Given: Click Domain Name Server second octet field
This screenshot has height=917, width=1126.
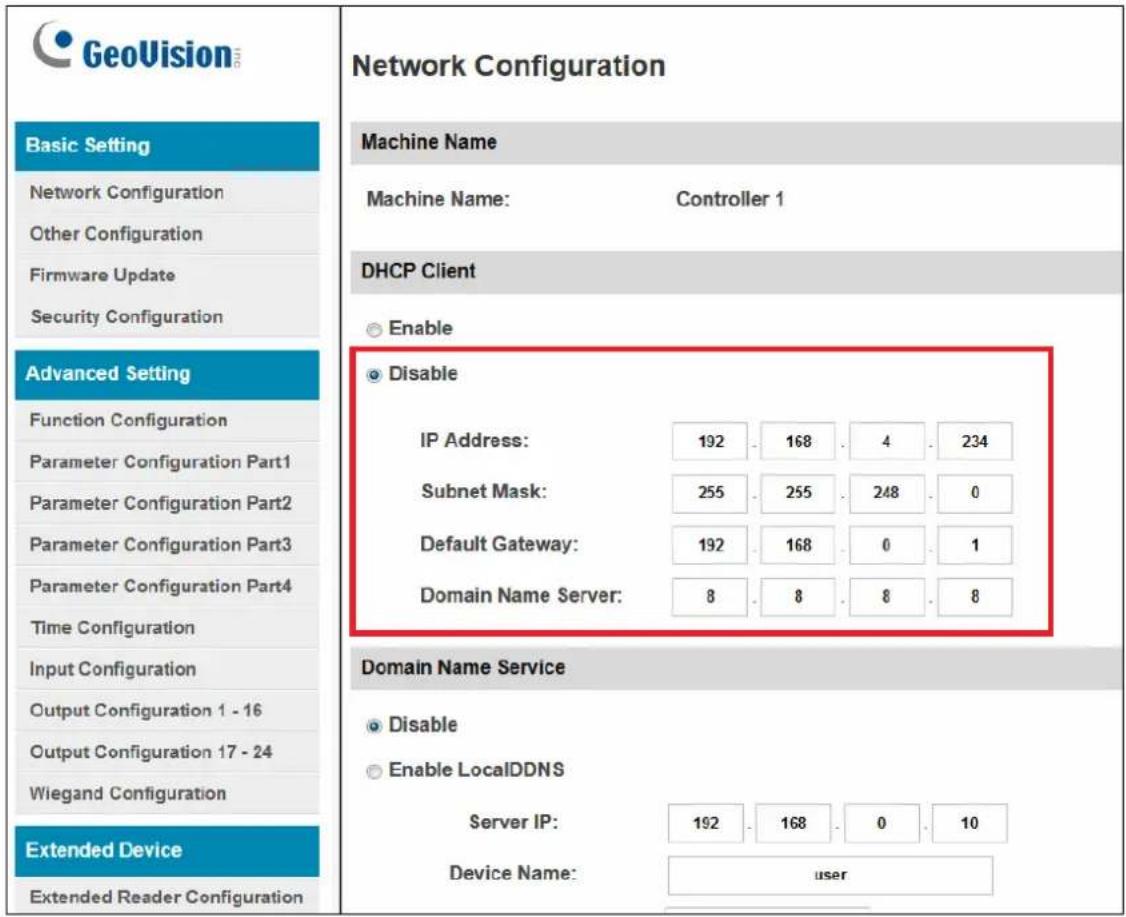Looking at the screenshot, I should (x=798, y=597).
